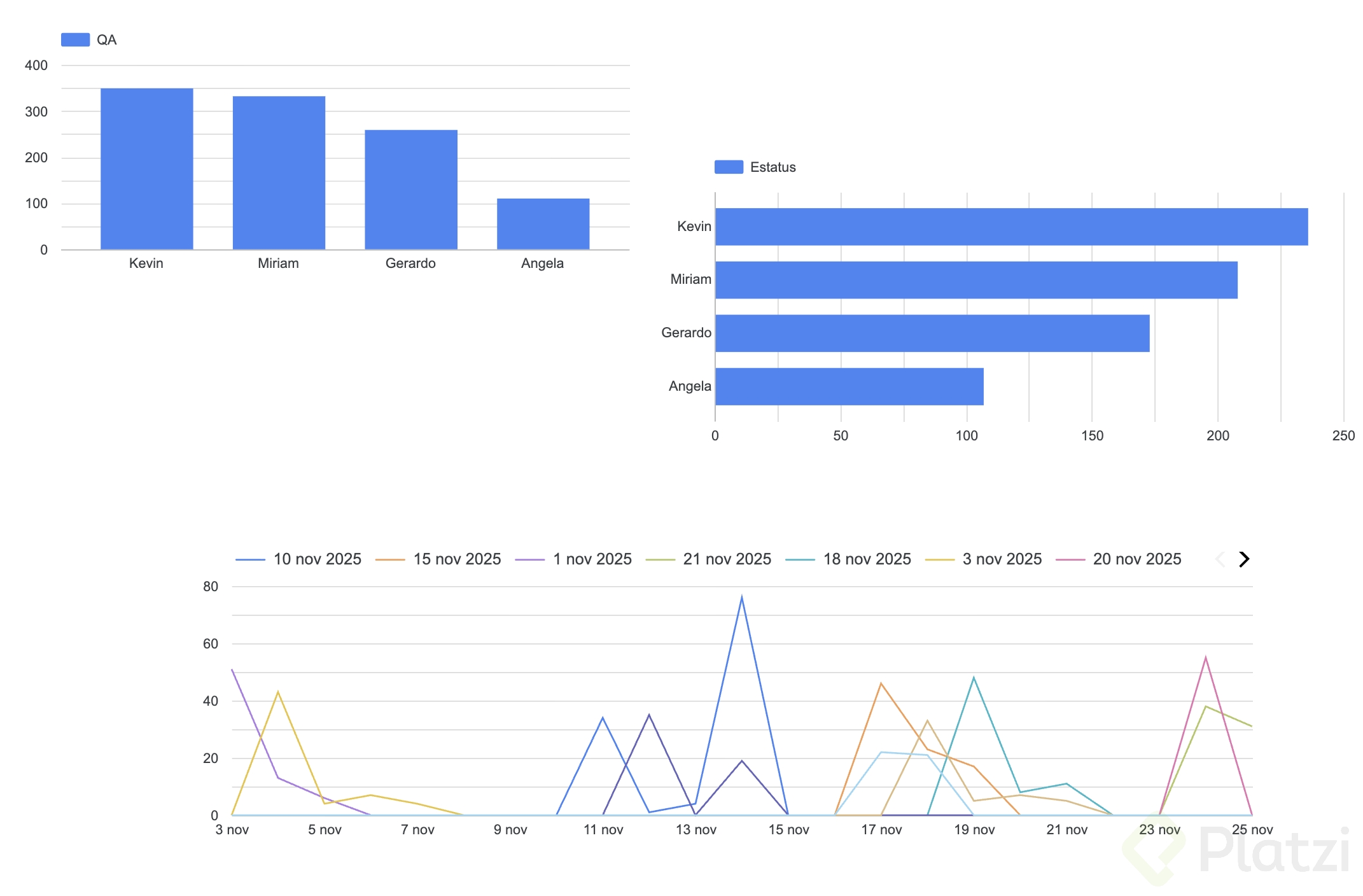Click the 20 nov 2025 legend item

tap(1136, 559)
